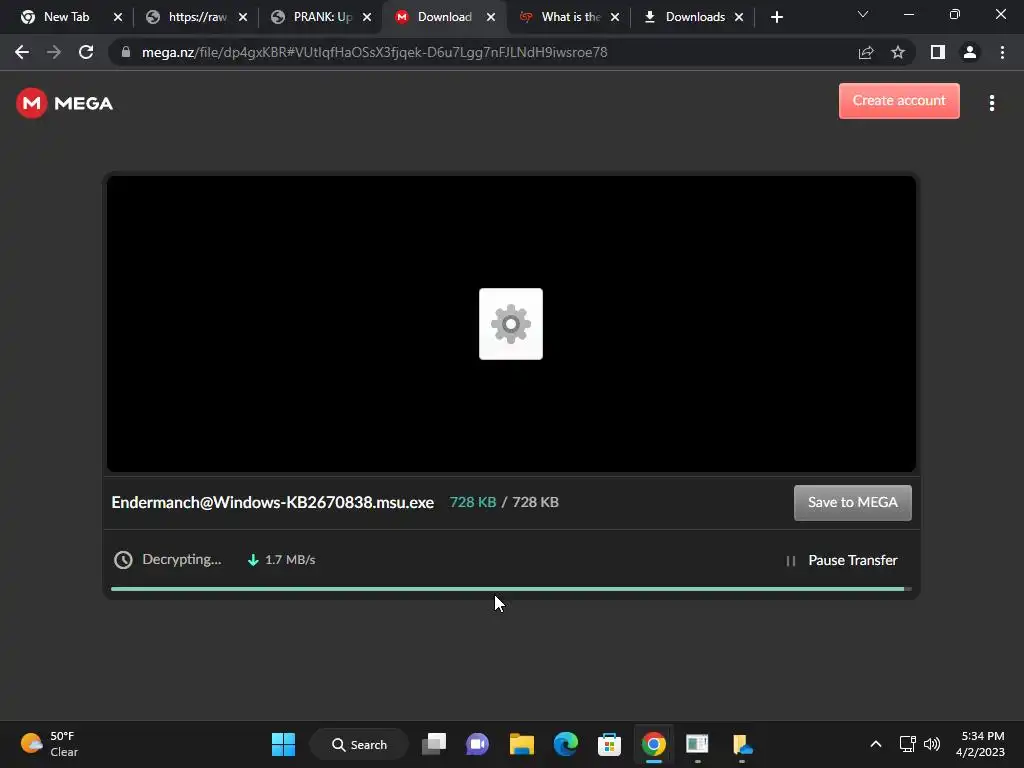This screenshot has width=1024, height=768.
Task: Click the green download speed arrow
Action: point(253,560)
